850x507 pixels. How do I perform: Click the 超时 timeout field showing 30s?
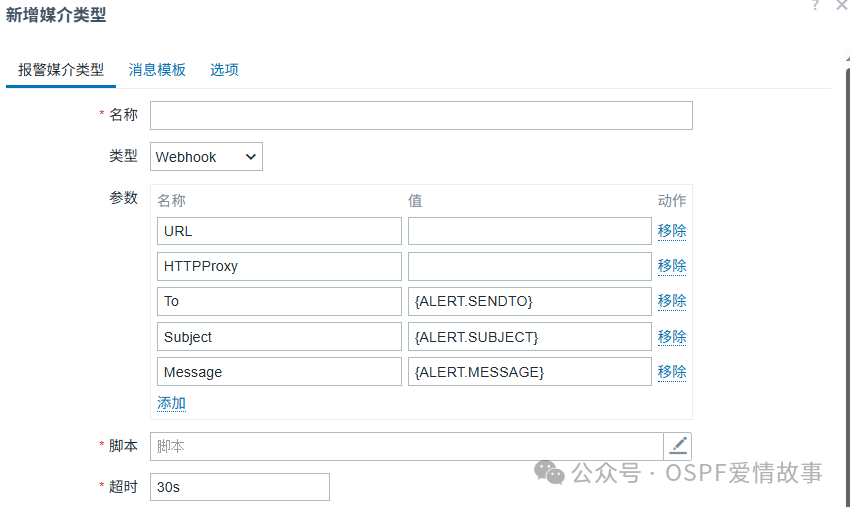click(240, 487)
